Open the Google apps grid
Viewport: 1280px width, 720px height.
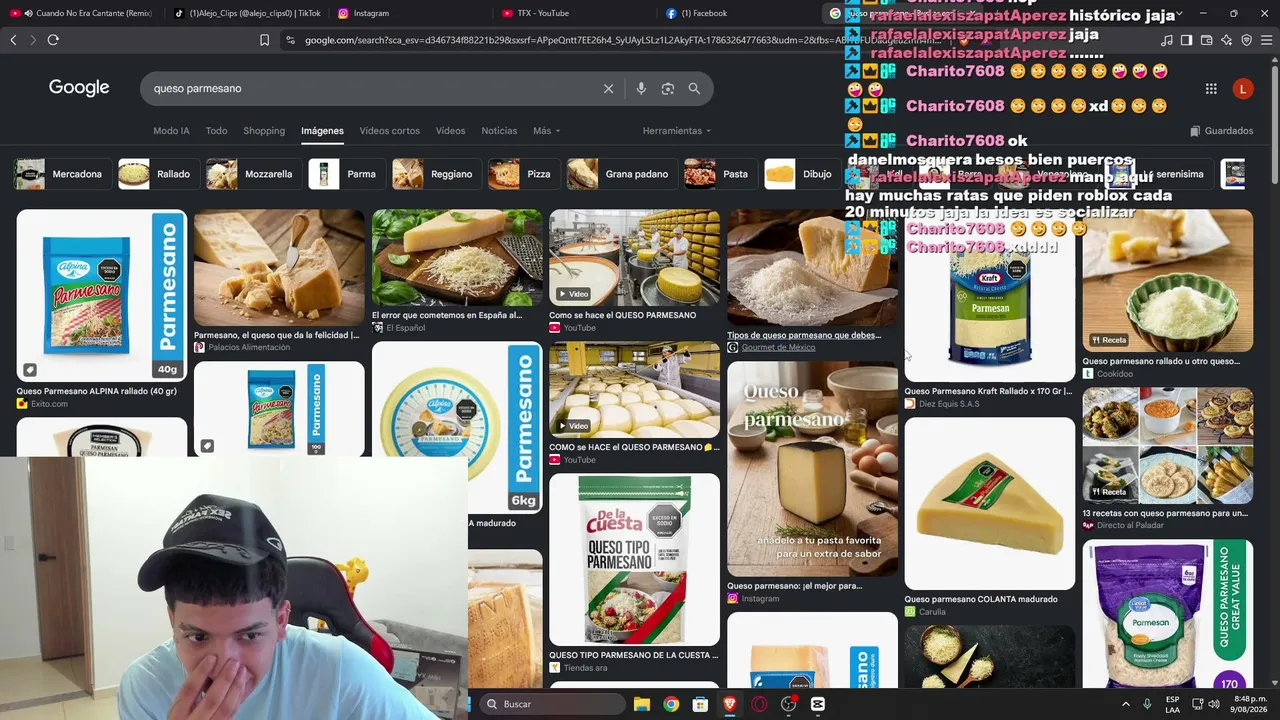coord(1211,88)
